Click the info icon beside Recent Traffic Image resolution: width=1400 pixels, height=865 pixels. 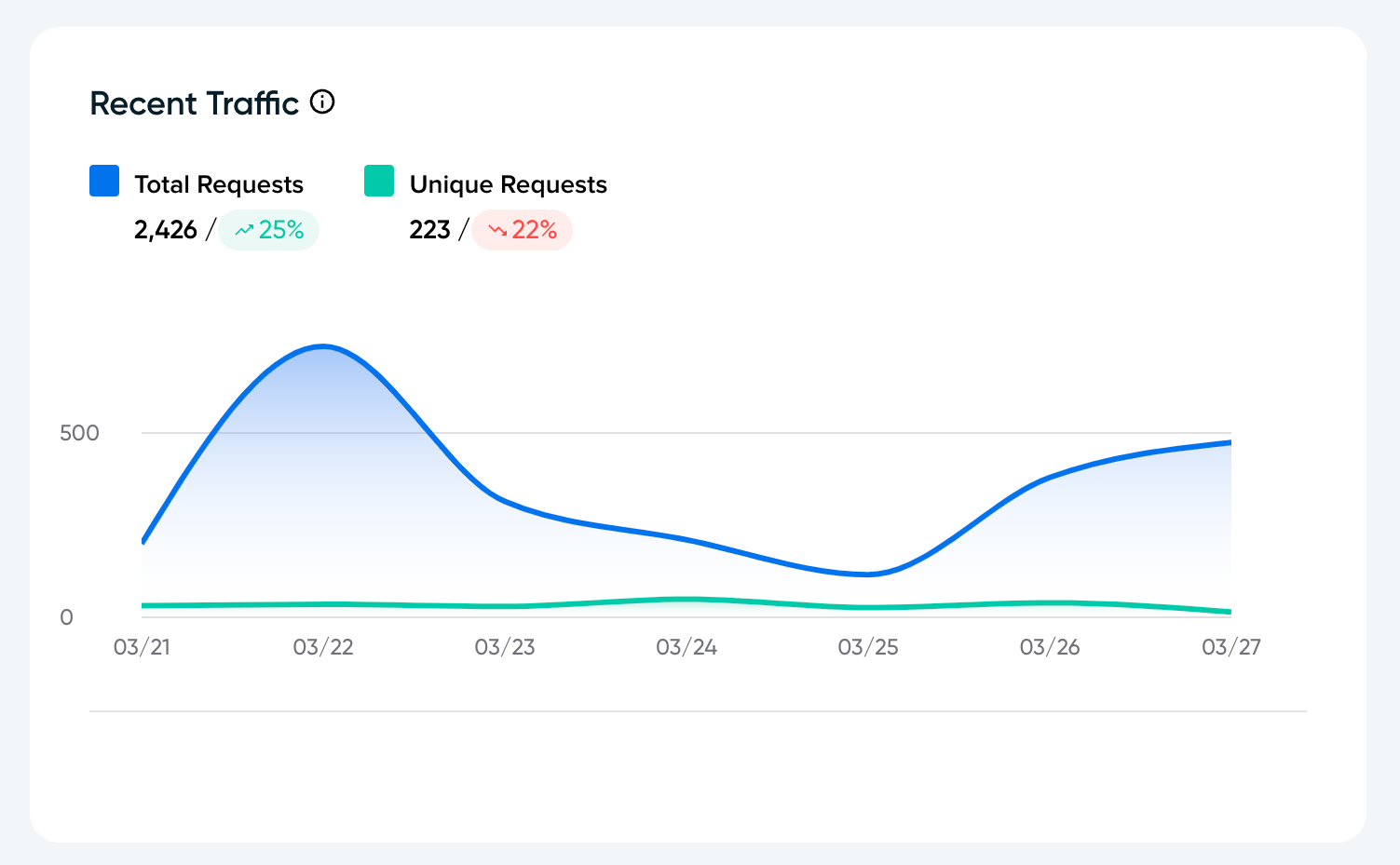pyautogui.click(x=322, y=102)
